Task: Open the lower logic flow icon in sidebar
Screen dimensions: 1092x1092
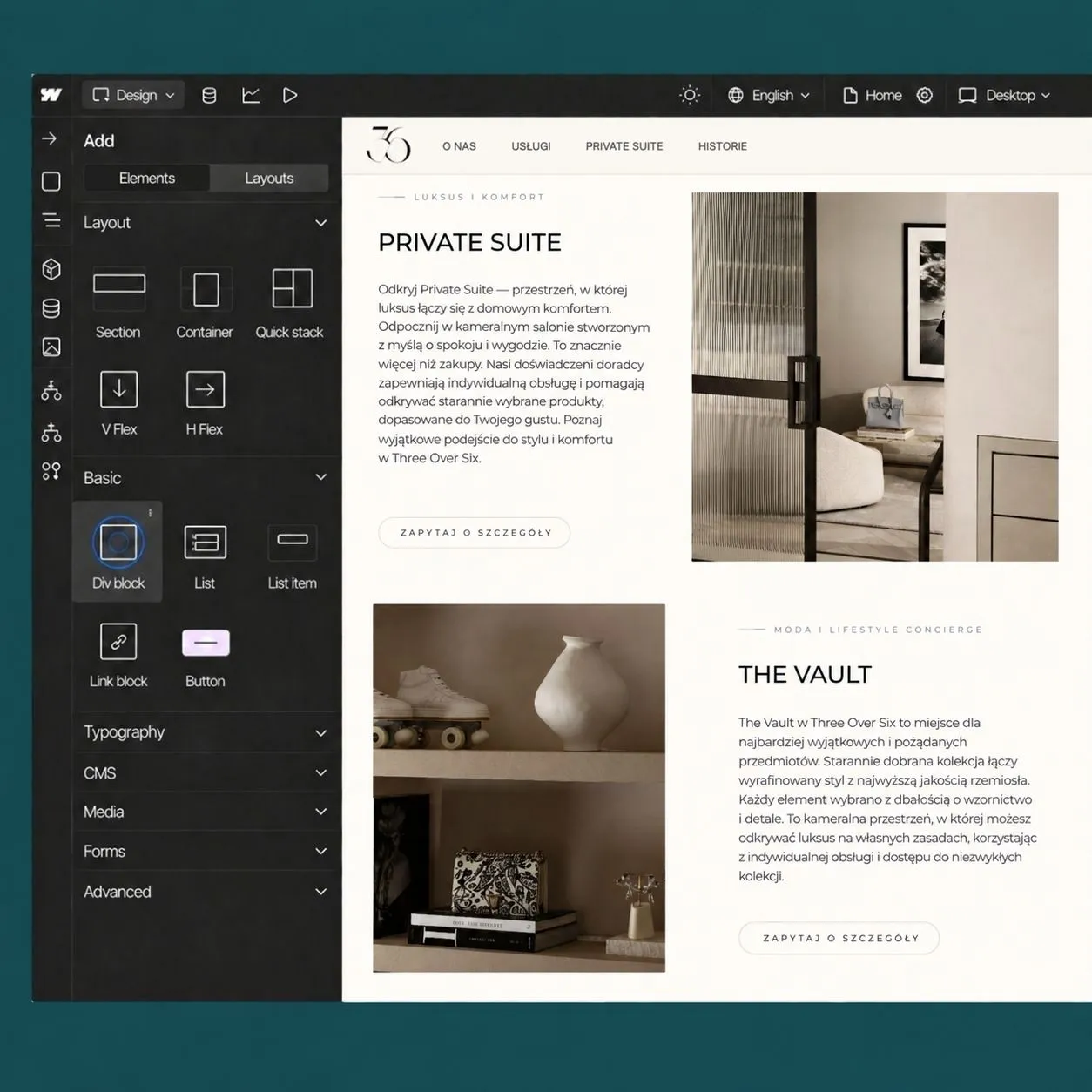Action: click(51, 432)
